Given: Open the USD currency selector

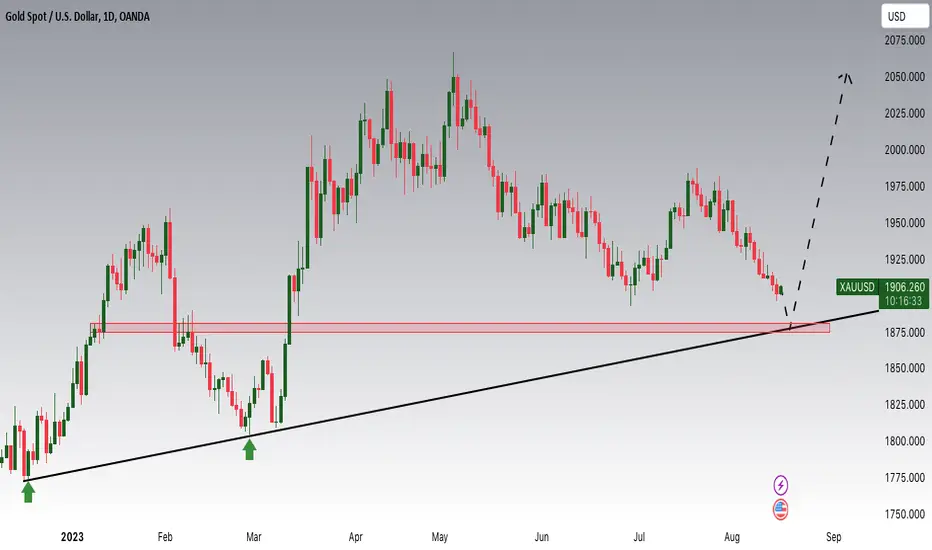Looking at the screenshot, I should (x=904, y=16).
